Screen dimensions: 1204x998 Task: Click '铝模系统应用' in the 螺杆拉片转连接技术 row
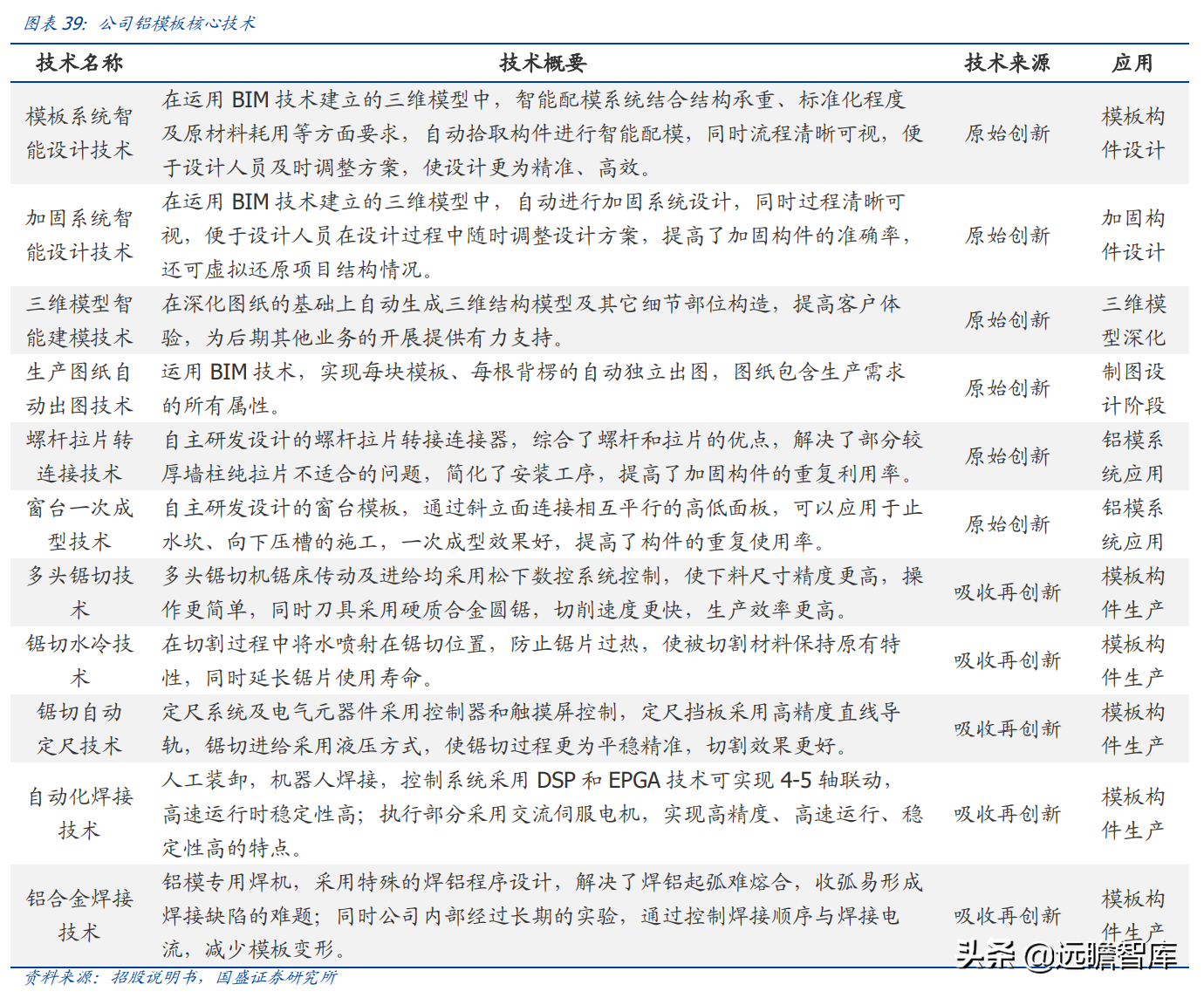(x=1132, y=456)
